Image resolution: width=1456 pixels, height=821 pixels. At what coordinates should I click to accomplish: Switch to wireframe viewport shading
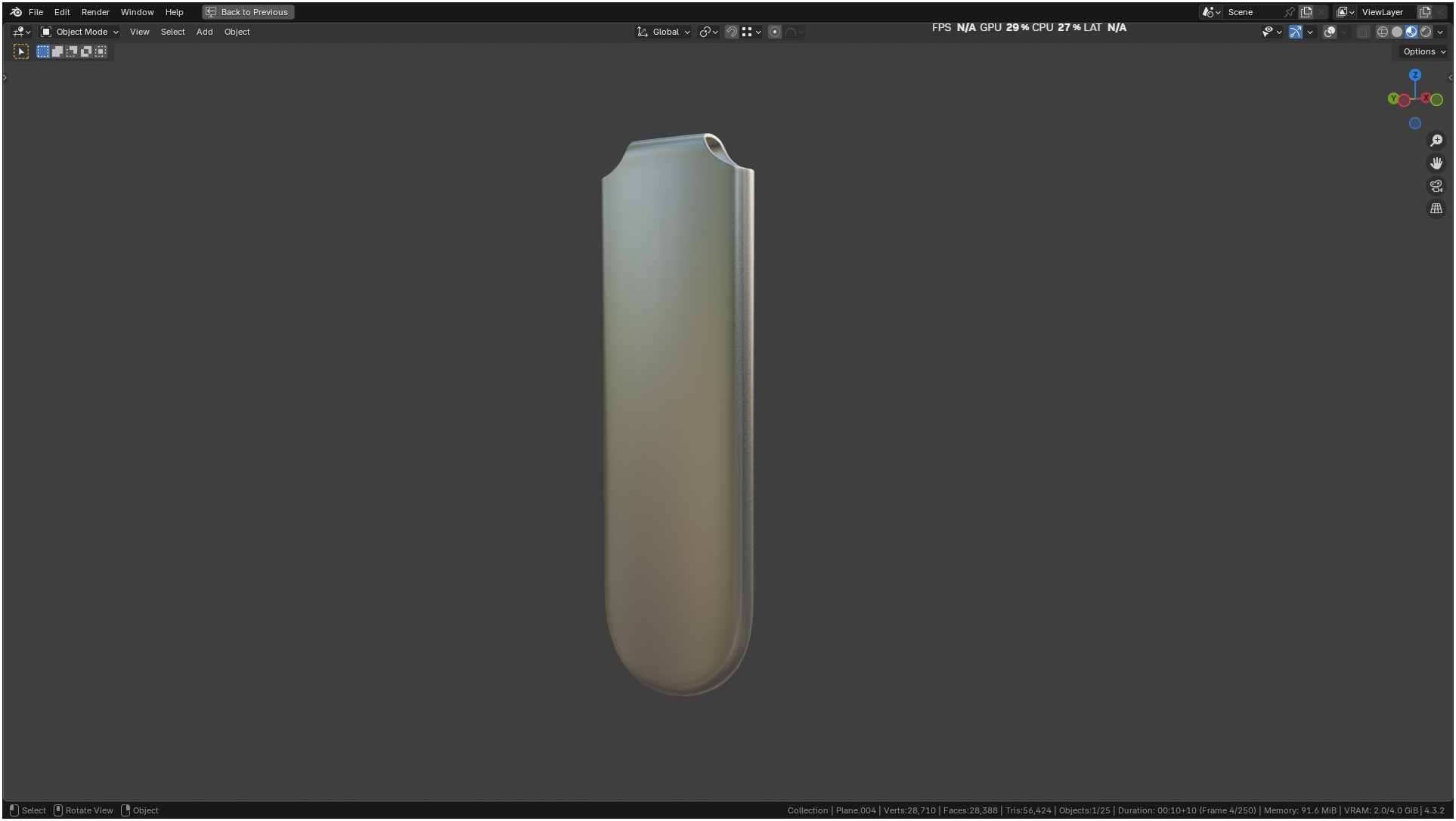coord(1383,32)
